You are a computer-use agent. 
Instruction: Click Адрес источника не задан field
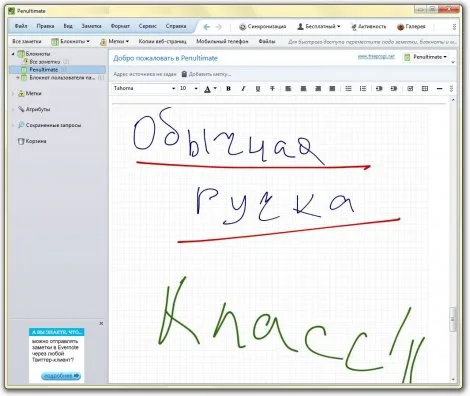(145, 74)
